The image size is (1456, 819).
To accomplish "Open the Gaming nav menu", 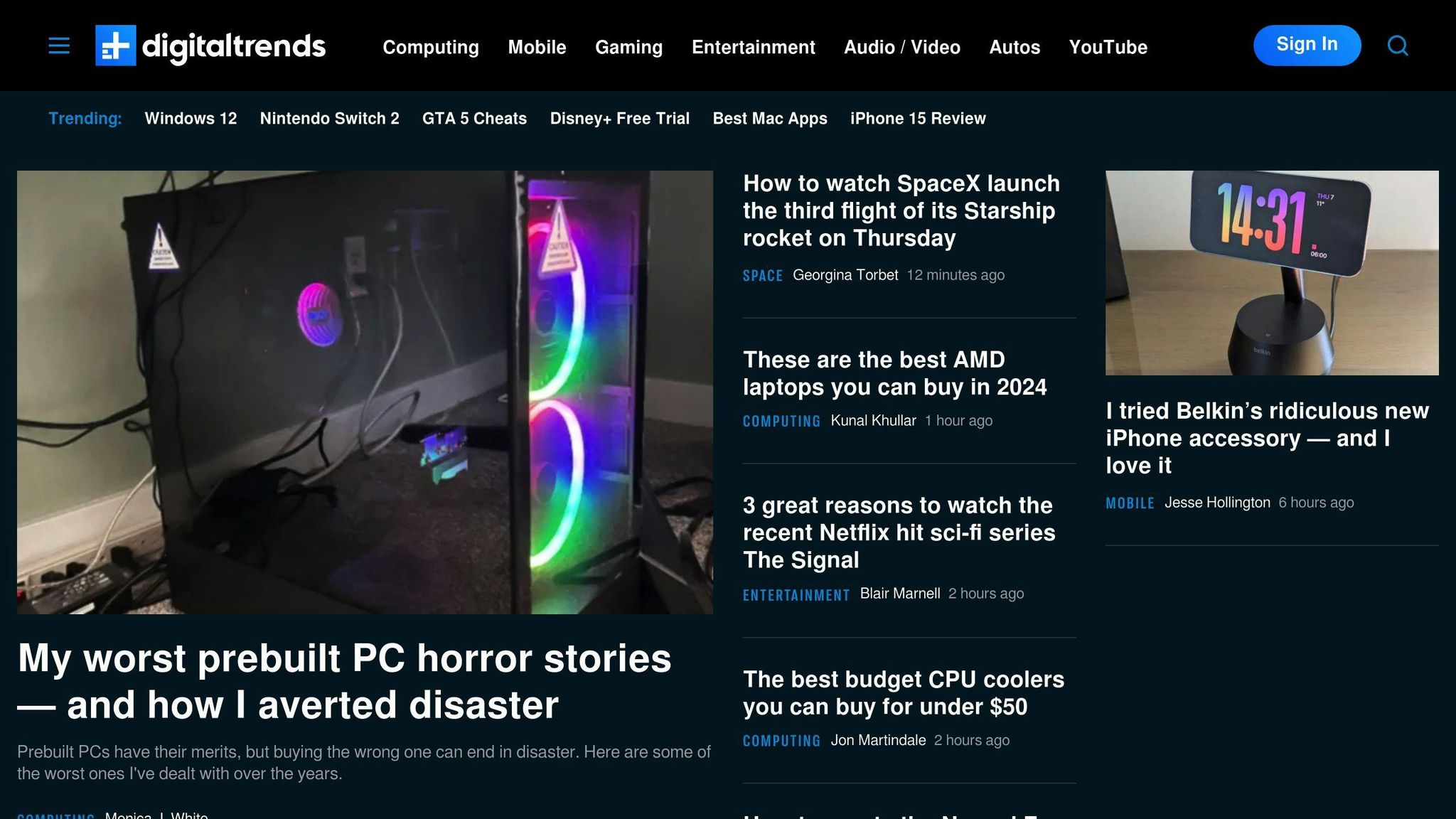I will [628, 47].
